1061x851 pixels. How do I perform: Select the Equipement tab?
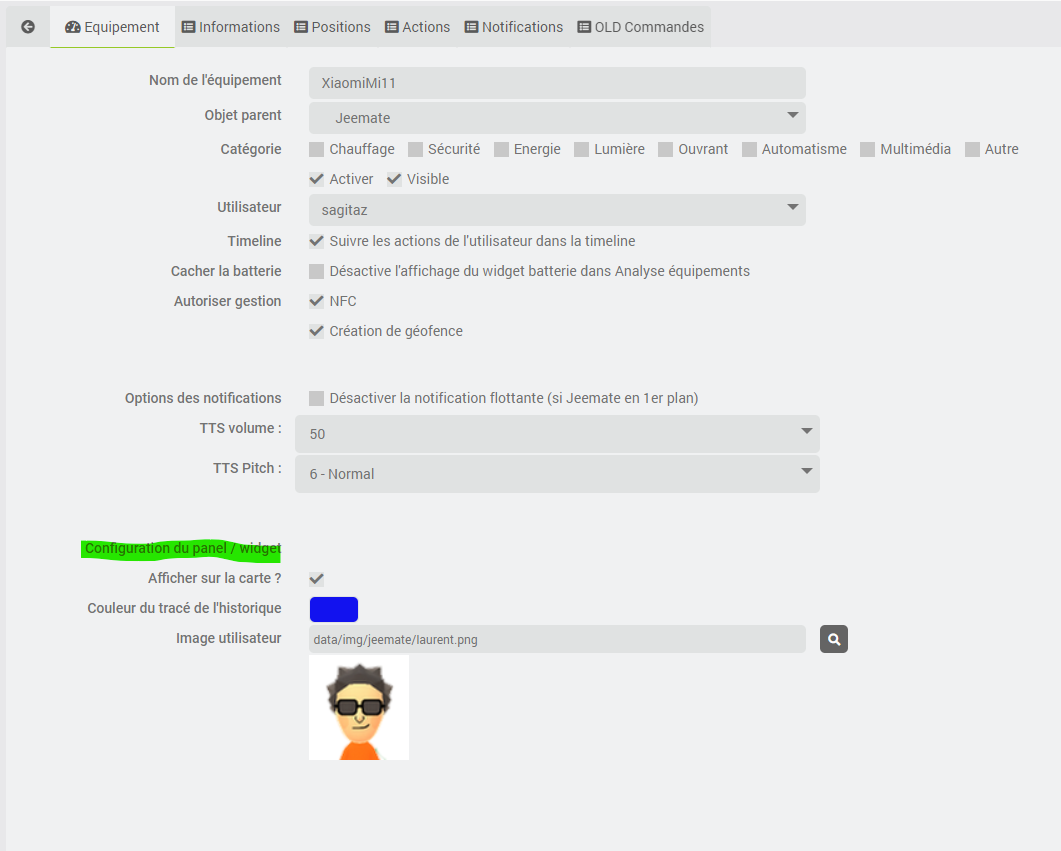(112, 28)
